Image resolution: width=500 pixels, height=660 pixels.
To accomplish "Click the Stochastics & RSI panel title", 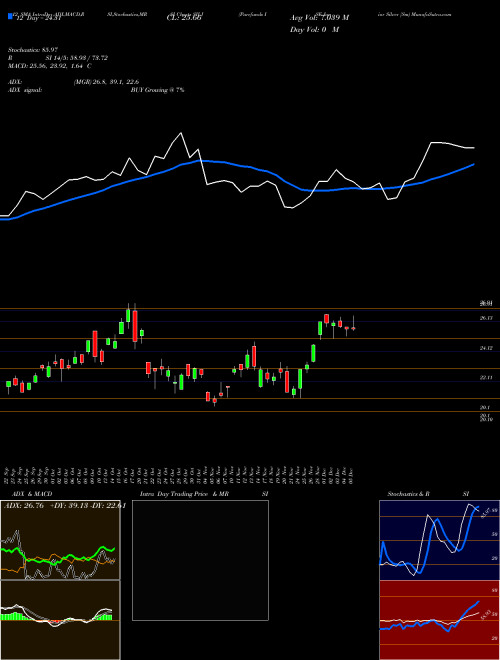I will pyautogui.click(x=428, y=494).
